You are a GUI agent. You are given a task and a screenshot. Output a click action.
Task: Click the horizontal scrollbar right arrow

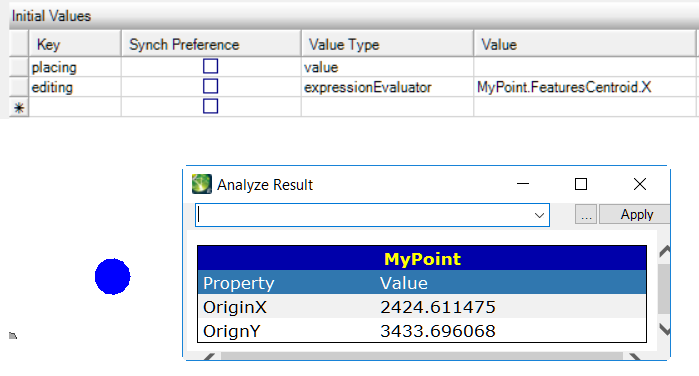point(635,356)
